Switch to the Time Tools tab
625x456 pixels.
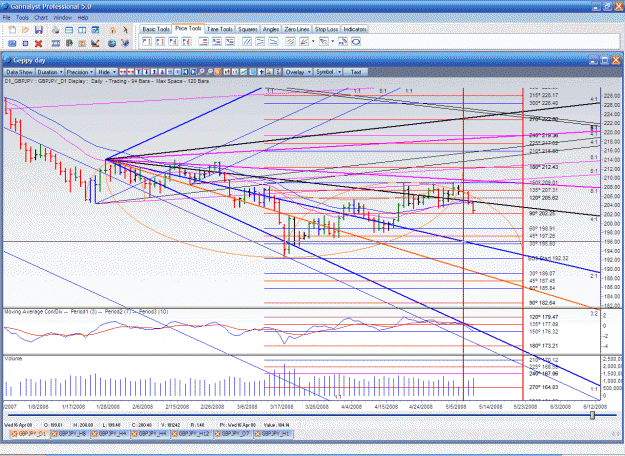pos(220,29)
